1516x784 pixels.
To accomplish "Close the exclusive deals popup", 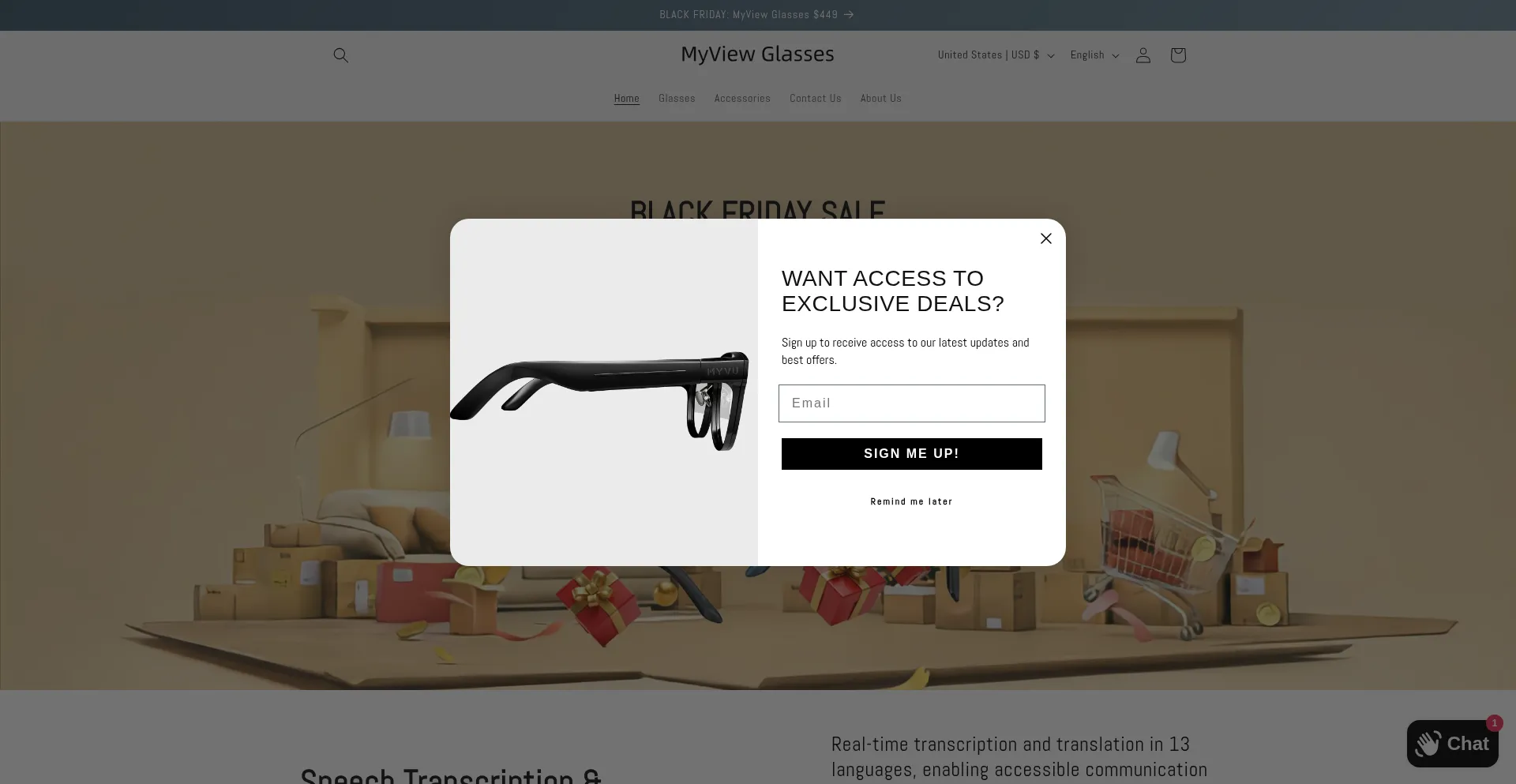I will pyautogui.click(x=1045, y=238).
